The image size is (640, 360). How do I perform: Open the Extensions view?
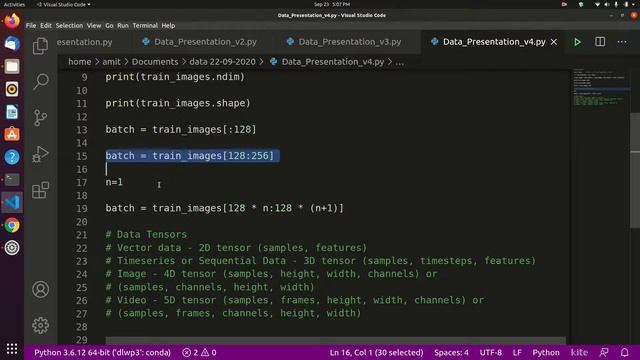tap(40, 190)
